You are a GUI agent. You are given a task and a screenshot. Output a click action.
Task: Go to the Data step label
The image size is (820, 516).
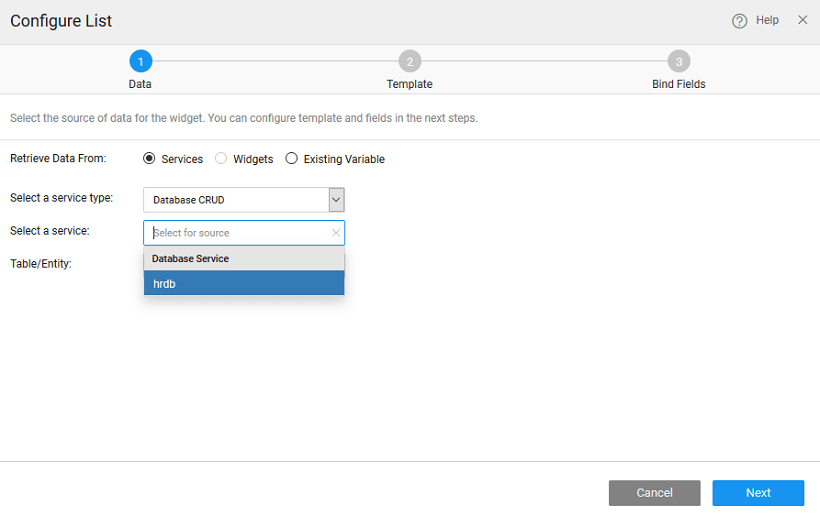(x=140, y=85)
